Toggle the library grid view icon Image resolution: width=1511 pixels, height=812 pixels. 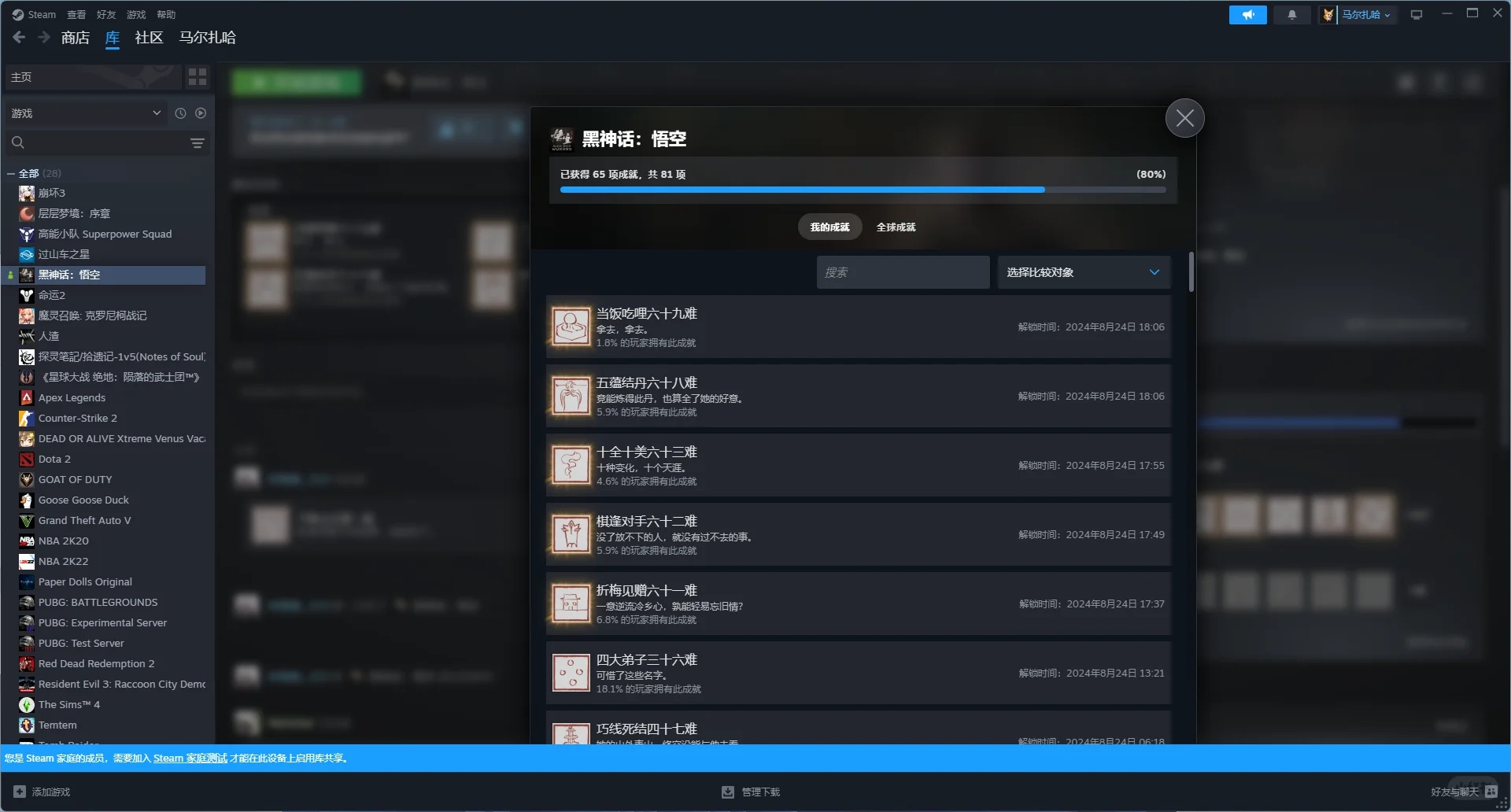click(x=198, y=76)
